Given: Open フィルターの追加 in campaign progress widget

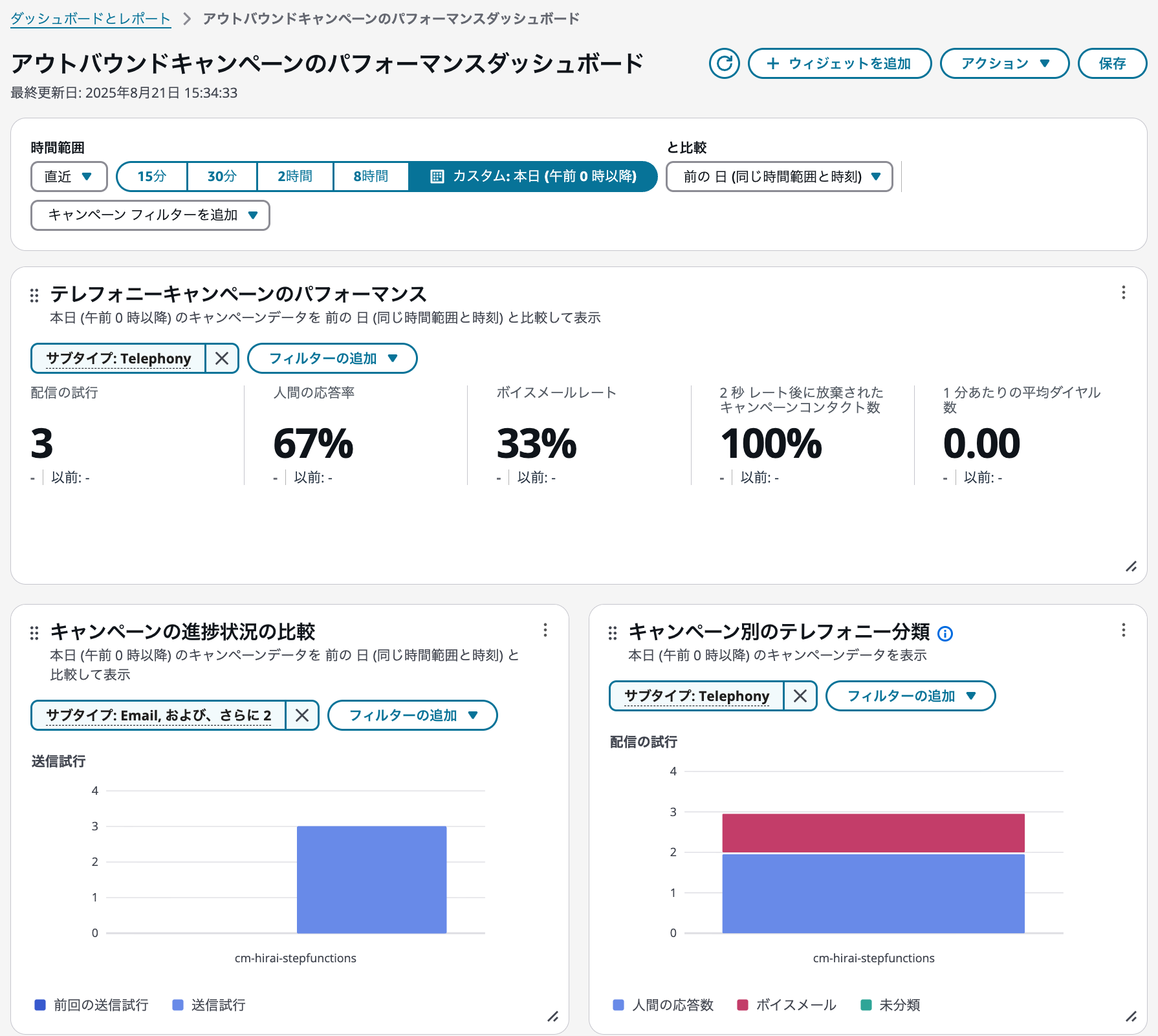Looking at the screenshot, I should click(x=413, y=715).
